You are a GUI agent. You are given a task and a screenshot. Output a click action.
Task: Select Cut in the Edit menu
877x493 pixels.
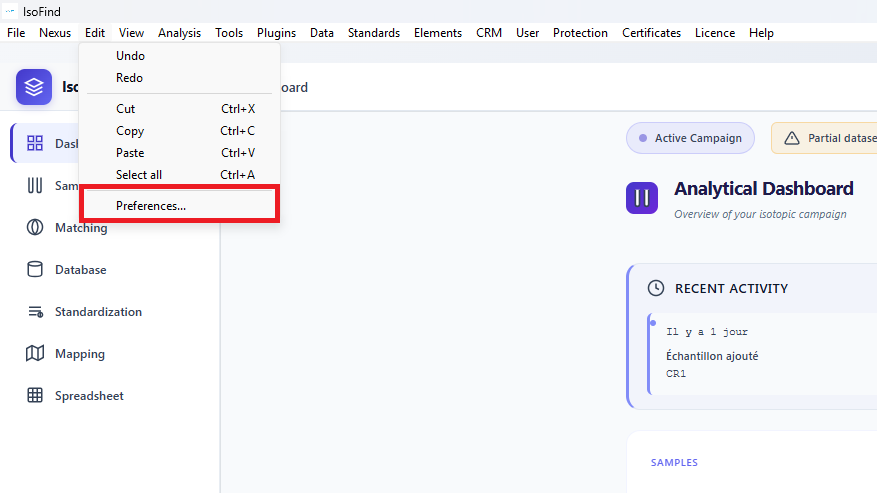click(179, 109)
